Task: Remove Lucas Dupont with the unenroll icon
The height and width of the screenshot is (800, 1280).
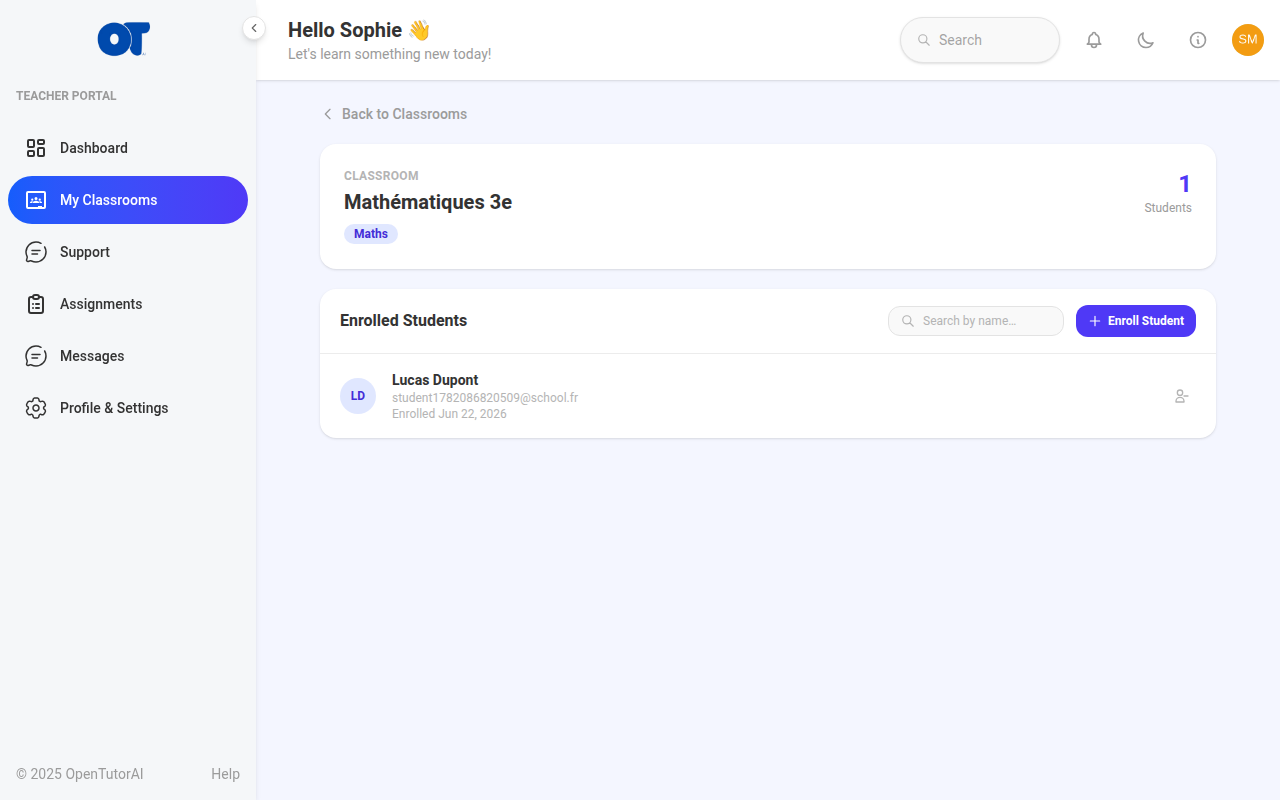Action: click(x=1182, y=396)
